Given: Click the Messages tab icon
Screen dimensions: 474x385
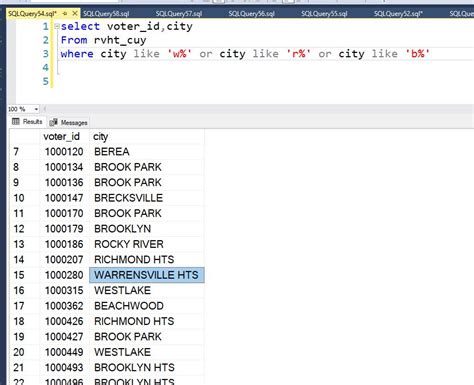Looking at the screenshot, I should click(x=53, y=122).
